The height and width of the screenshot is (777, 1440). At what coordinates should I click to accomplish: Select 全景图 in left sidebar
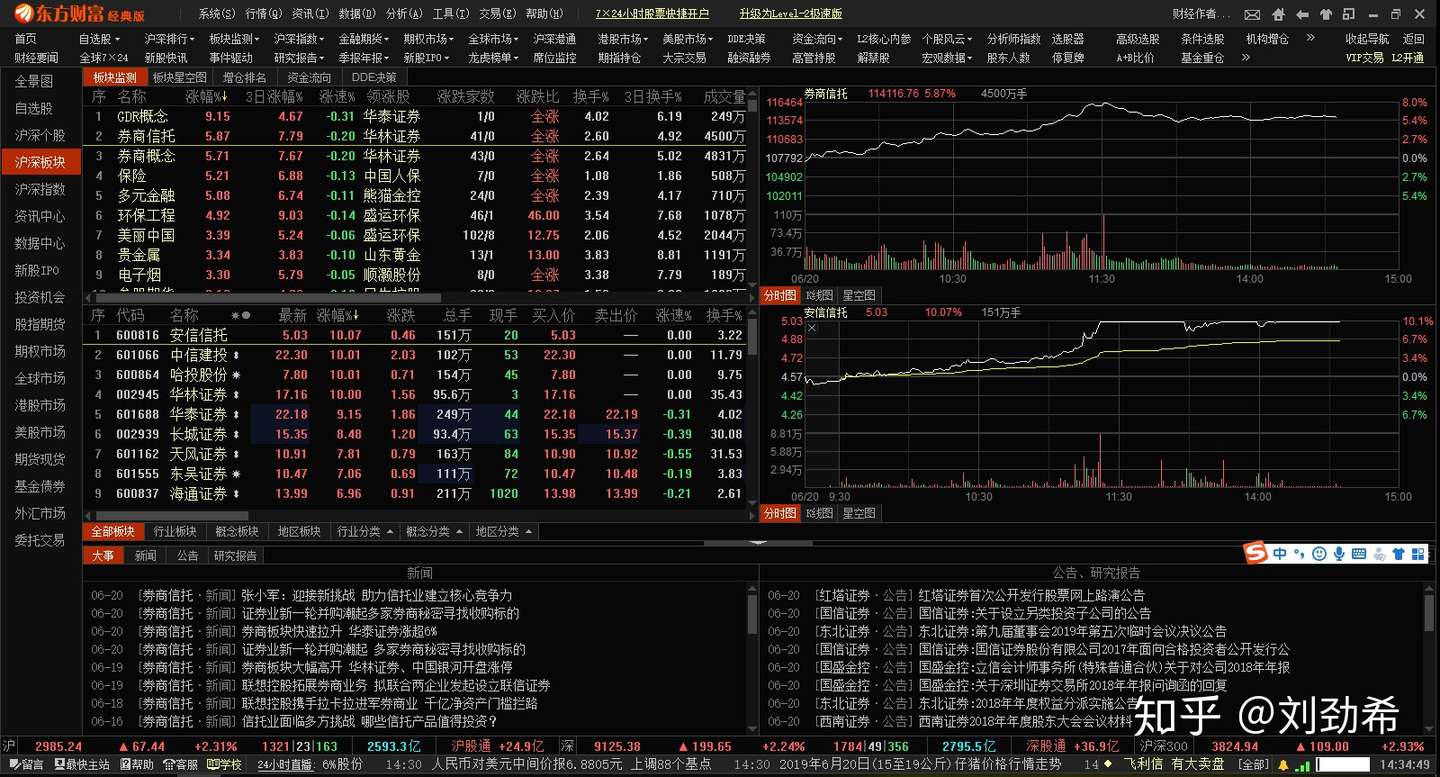point(34,81)
